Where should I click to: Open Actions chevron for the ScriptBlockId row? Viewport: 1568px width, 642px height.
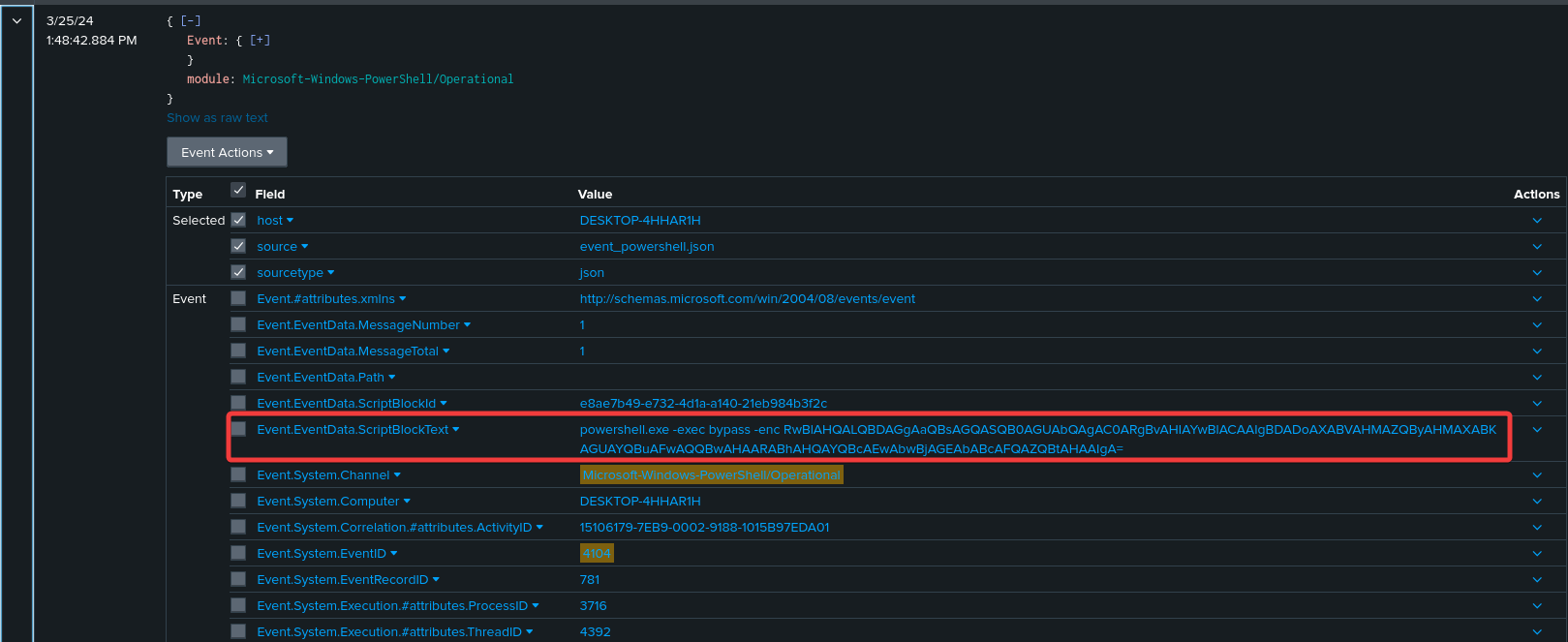pos(1537,404)
